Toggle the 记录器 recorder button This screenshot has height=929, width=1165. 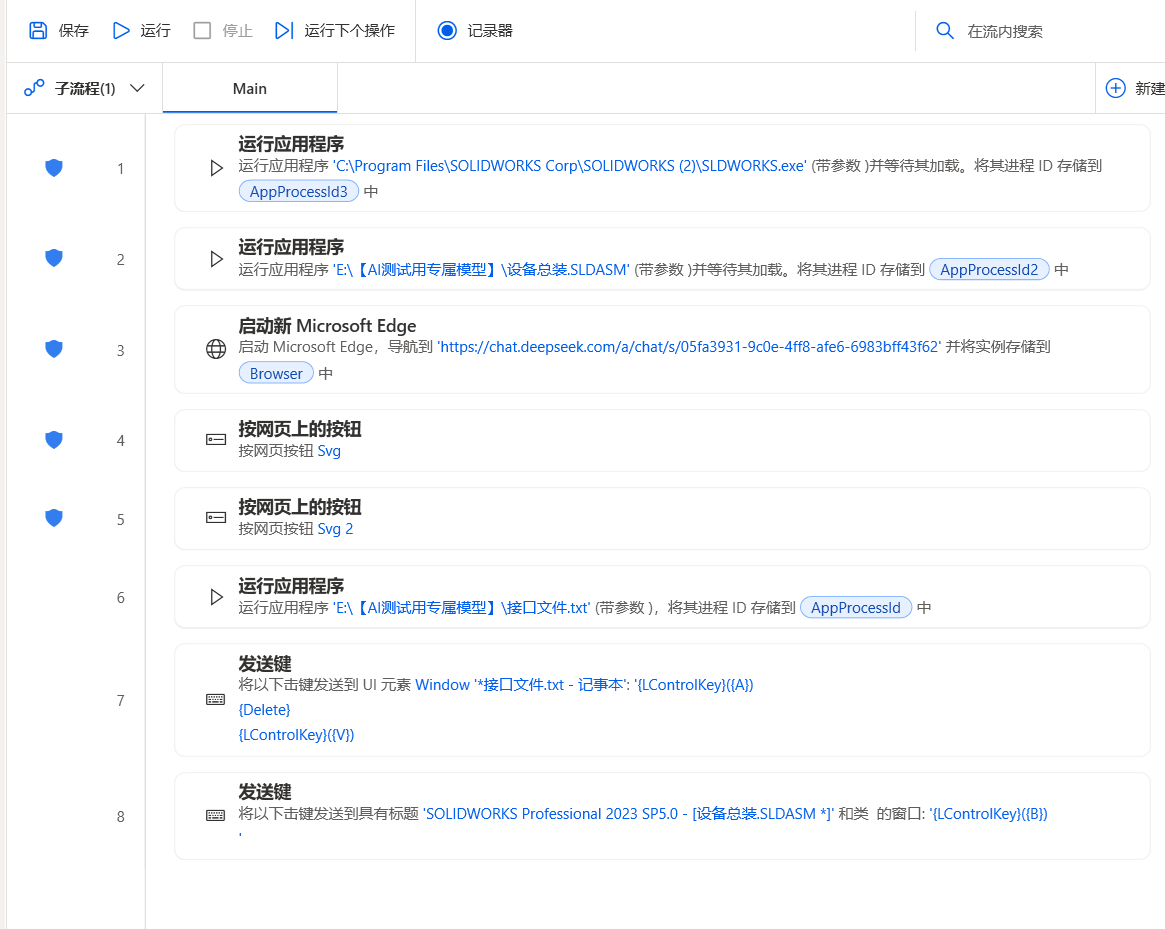pos(475,30)
